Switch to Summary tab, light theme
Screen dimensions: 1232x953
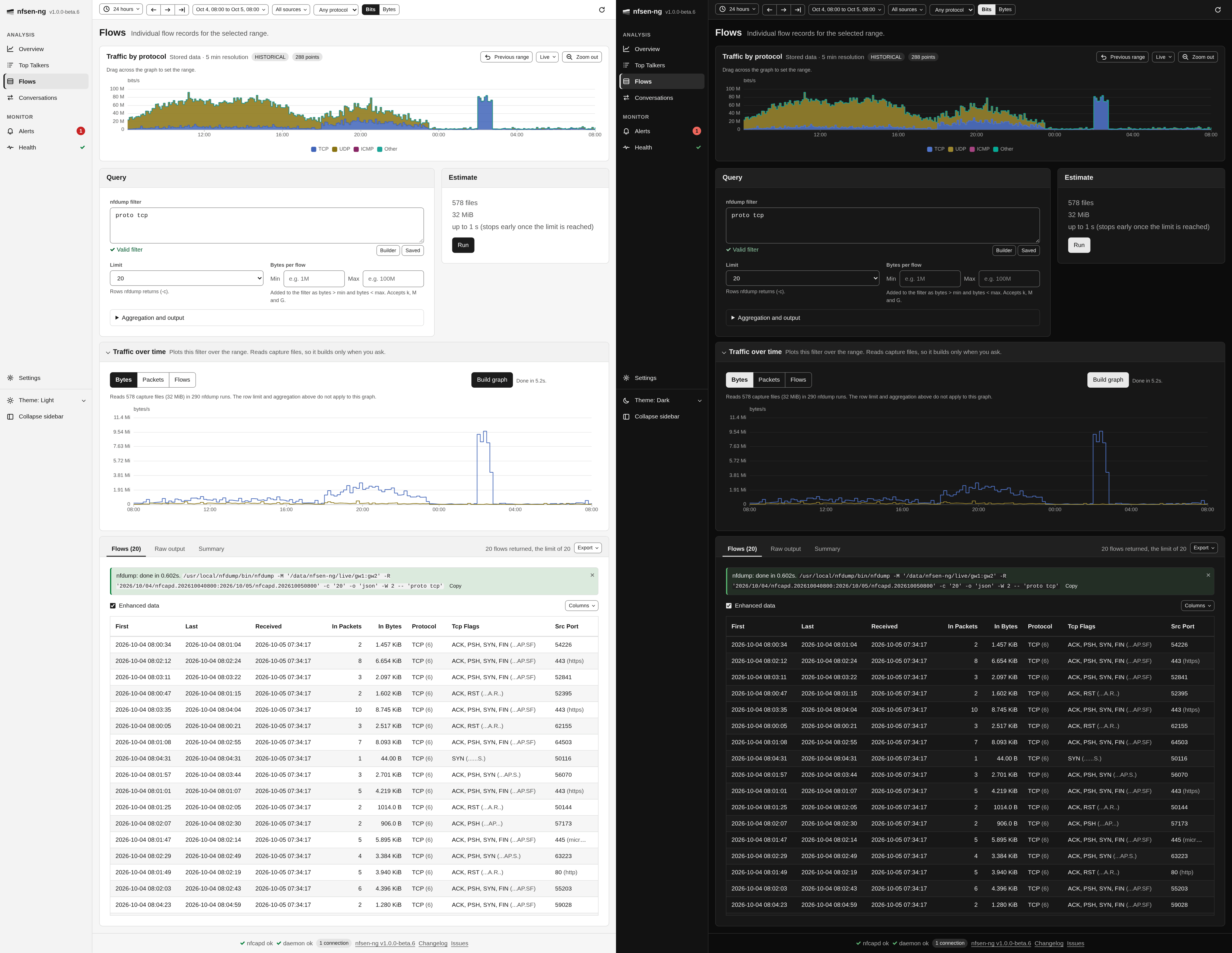point(212,549)
